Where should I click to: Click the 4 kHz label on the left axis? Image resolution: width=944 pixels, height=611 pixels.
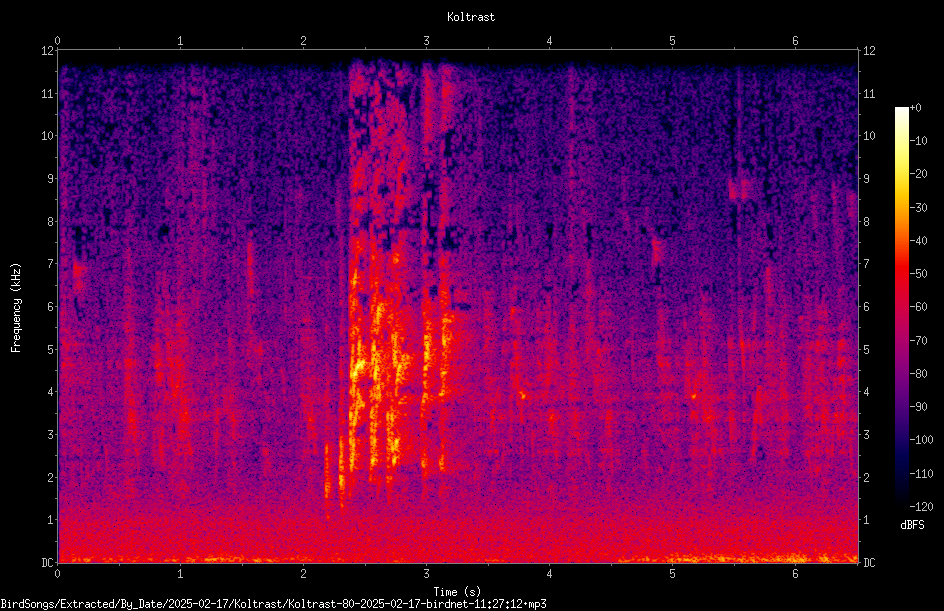click(x=51, y=392)
